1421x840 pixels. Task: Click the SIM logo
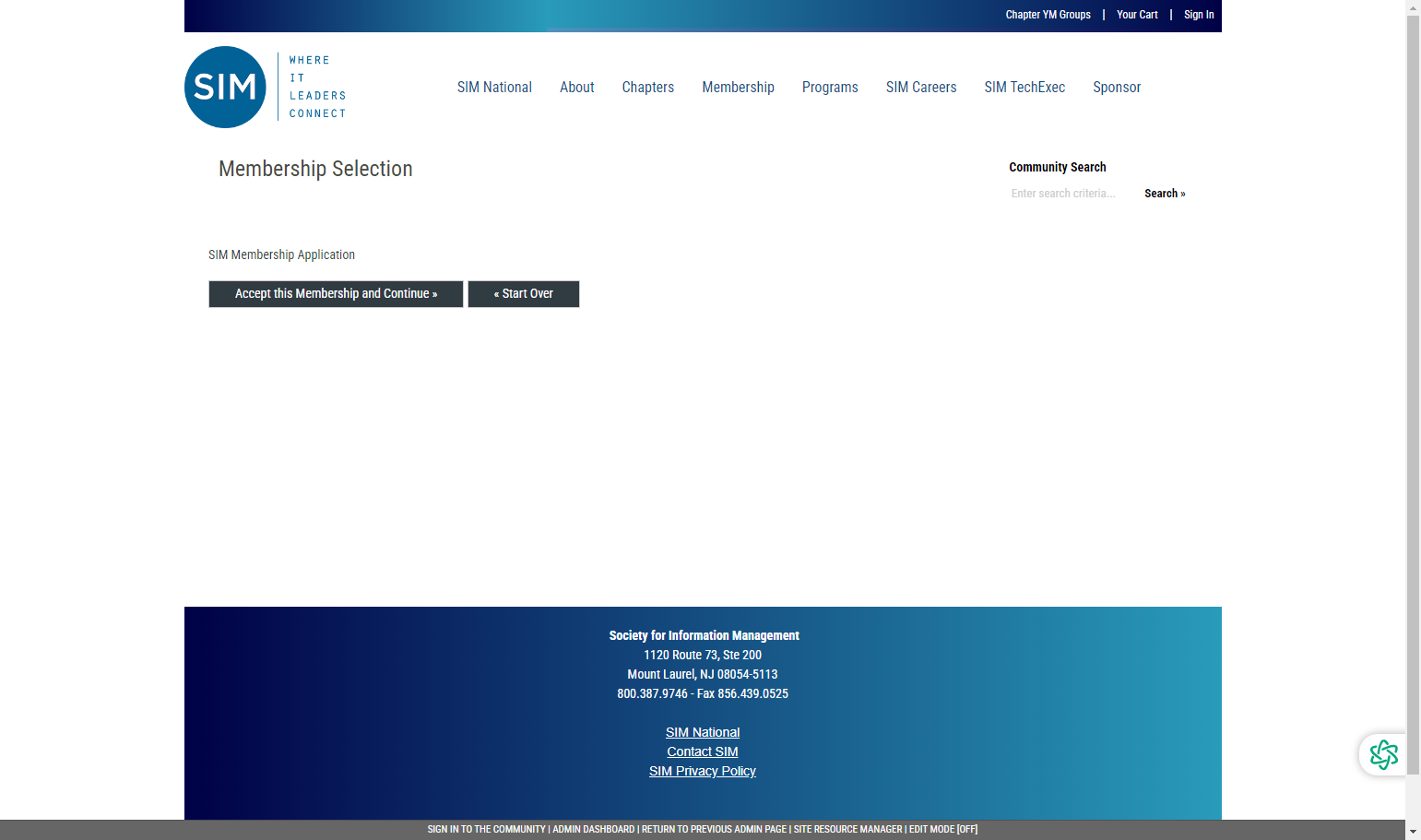coord(266,87)
